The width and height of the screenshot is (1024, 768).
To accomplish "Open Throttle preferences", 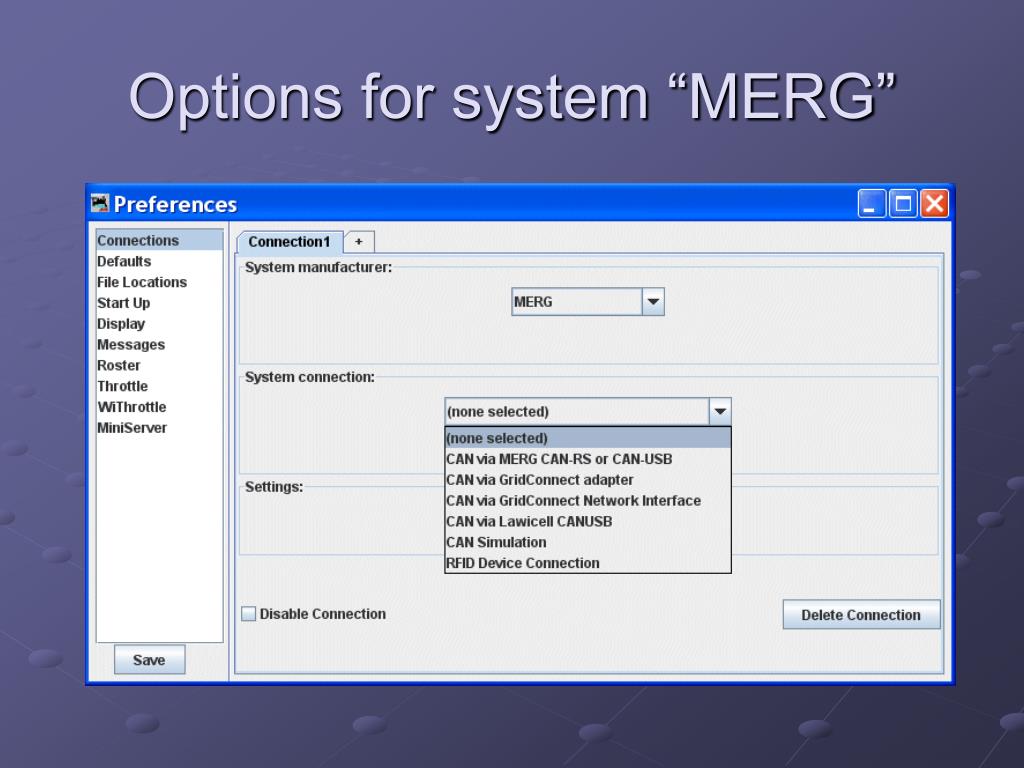I will click(x=159, y=387).
